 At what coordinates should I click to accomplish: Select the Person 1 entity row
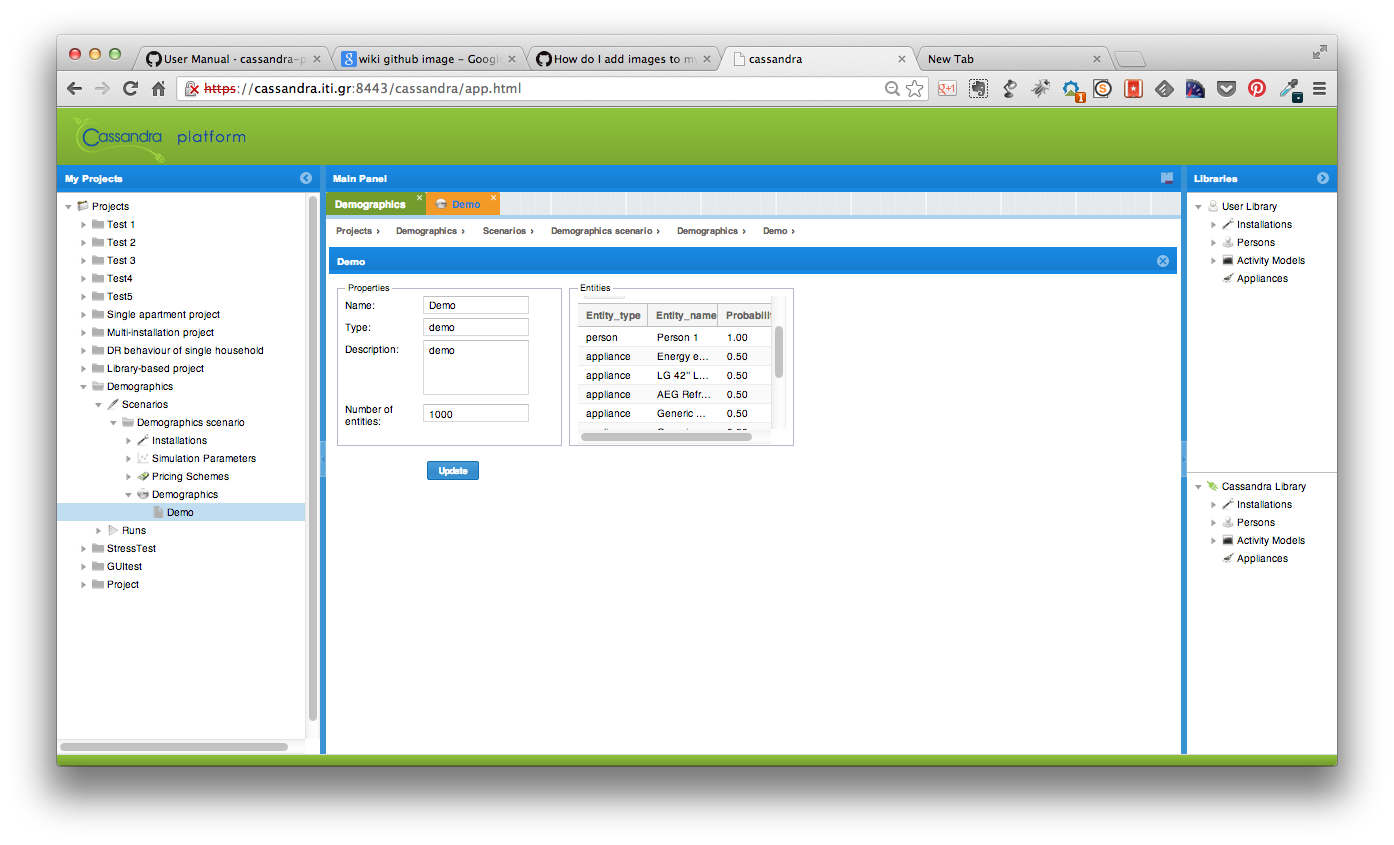(675, 337)
